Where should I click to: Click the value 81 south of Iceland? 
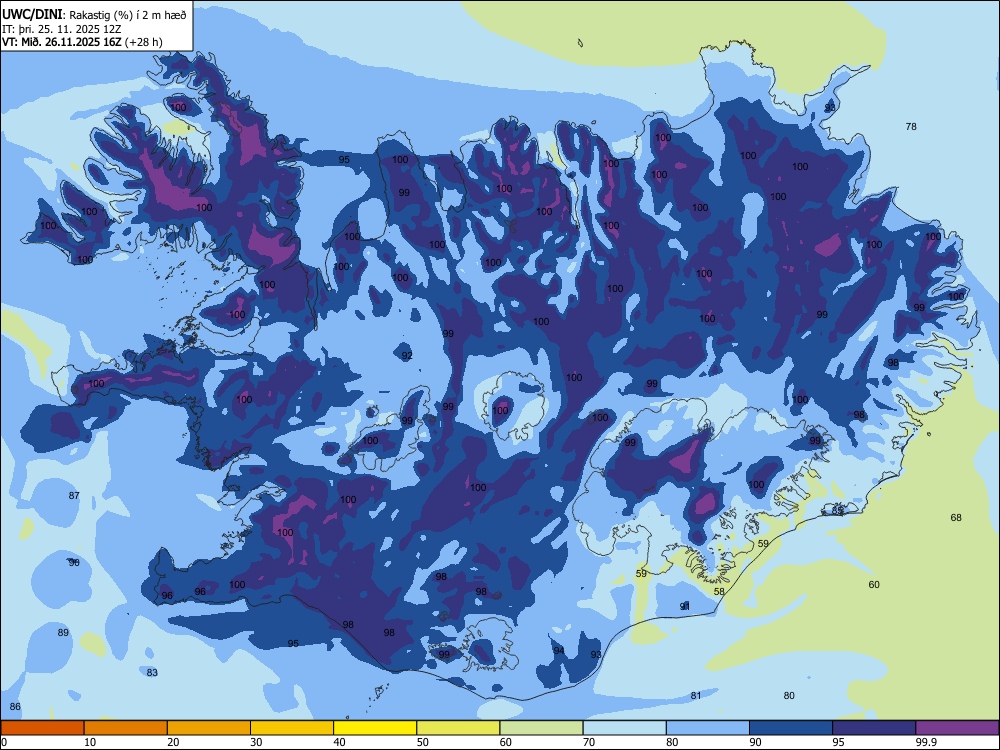coord(696,696)
